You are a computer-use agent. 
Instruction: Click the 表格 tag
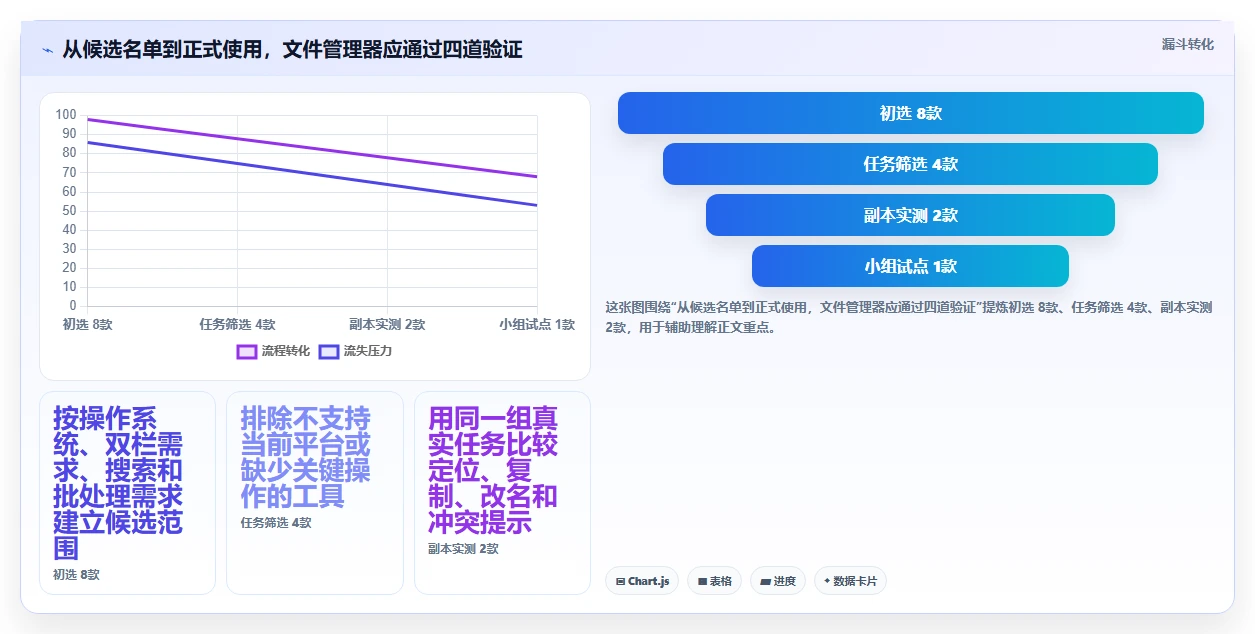pyautogui.click(x=714, y=581)
